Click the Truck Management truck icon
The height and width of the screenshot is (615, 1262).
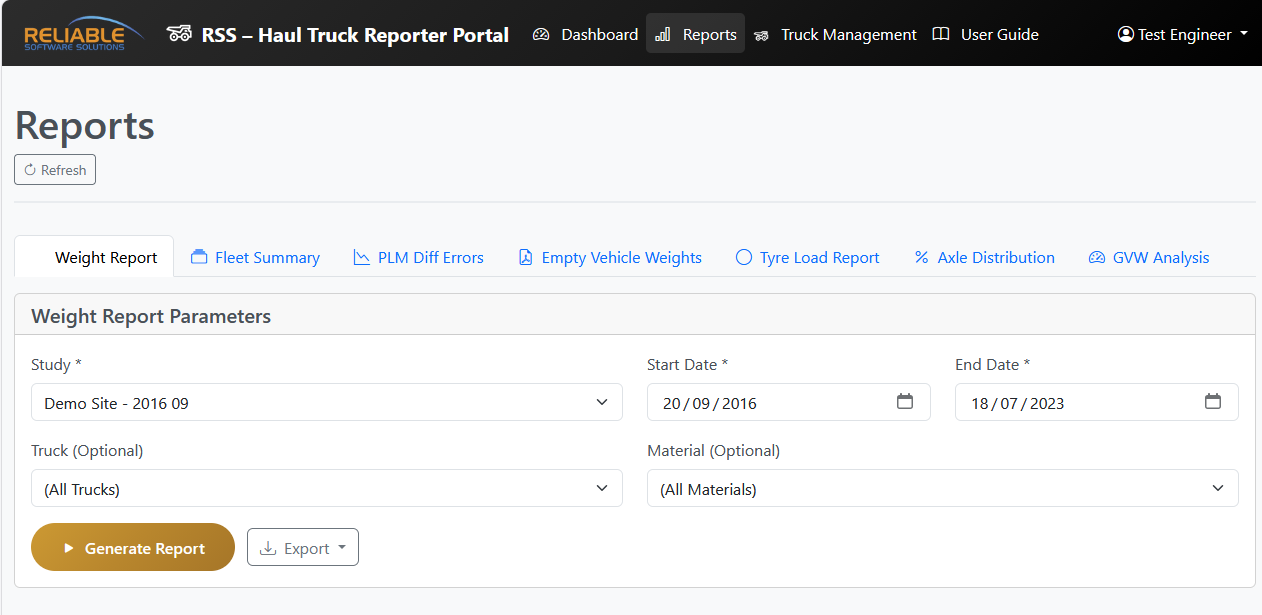(x=762, y=35)
